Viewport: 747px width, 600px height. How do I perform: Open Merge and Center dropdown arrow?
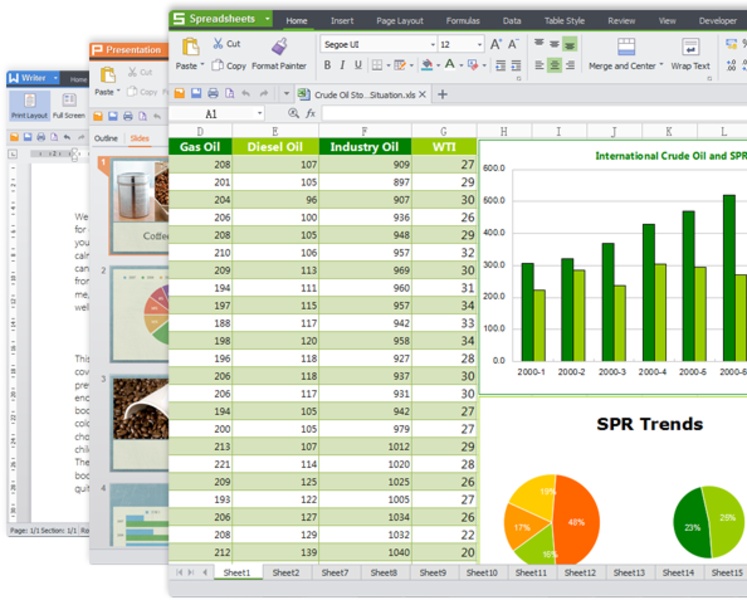tap(661, 65)
